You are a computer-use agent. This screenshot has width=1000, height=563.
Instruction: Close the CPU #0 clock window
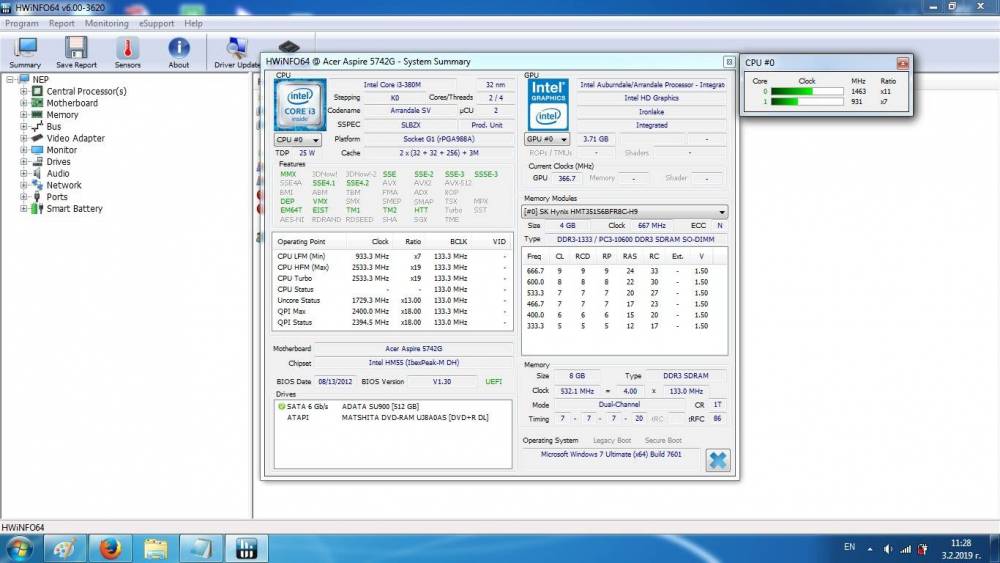point(902,62)
